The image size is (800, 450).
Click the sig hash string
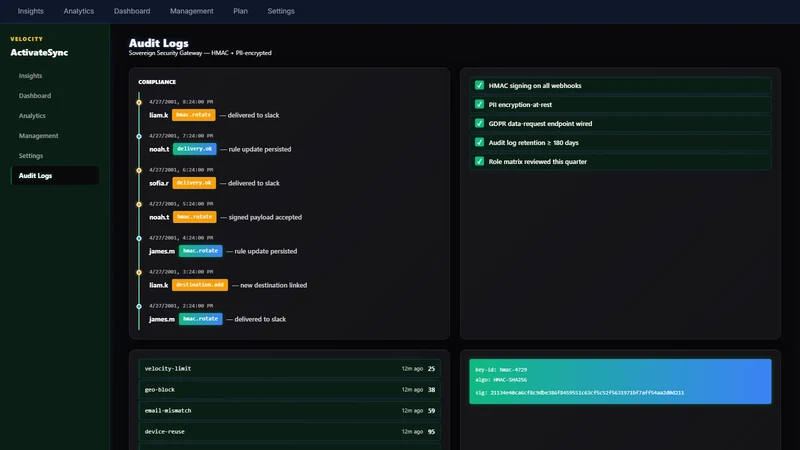[587, 393]
